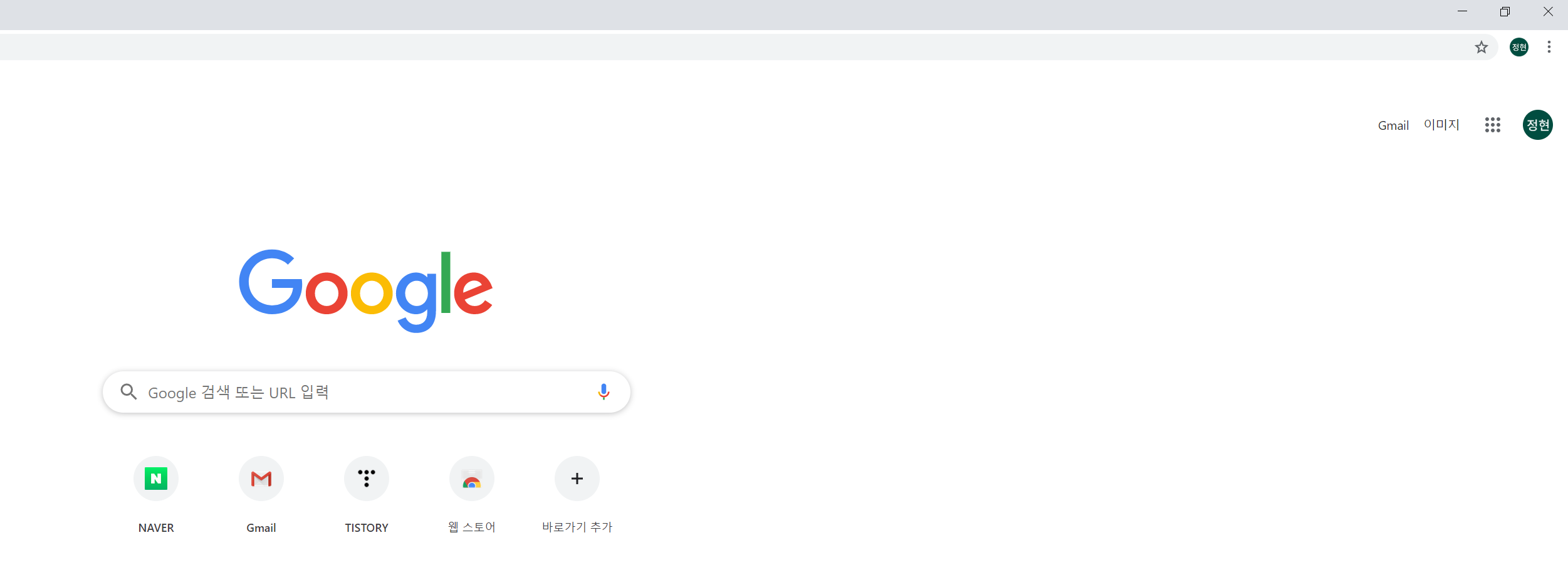This screenshot has width=1568, height=577.
Task: Open the 이미지 link at the top right
Action: 1441,125
